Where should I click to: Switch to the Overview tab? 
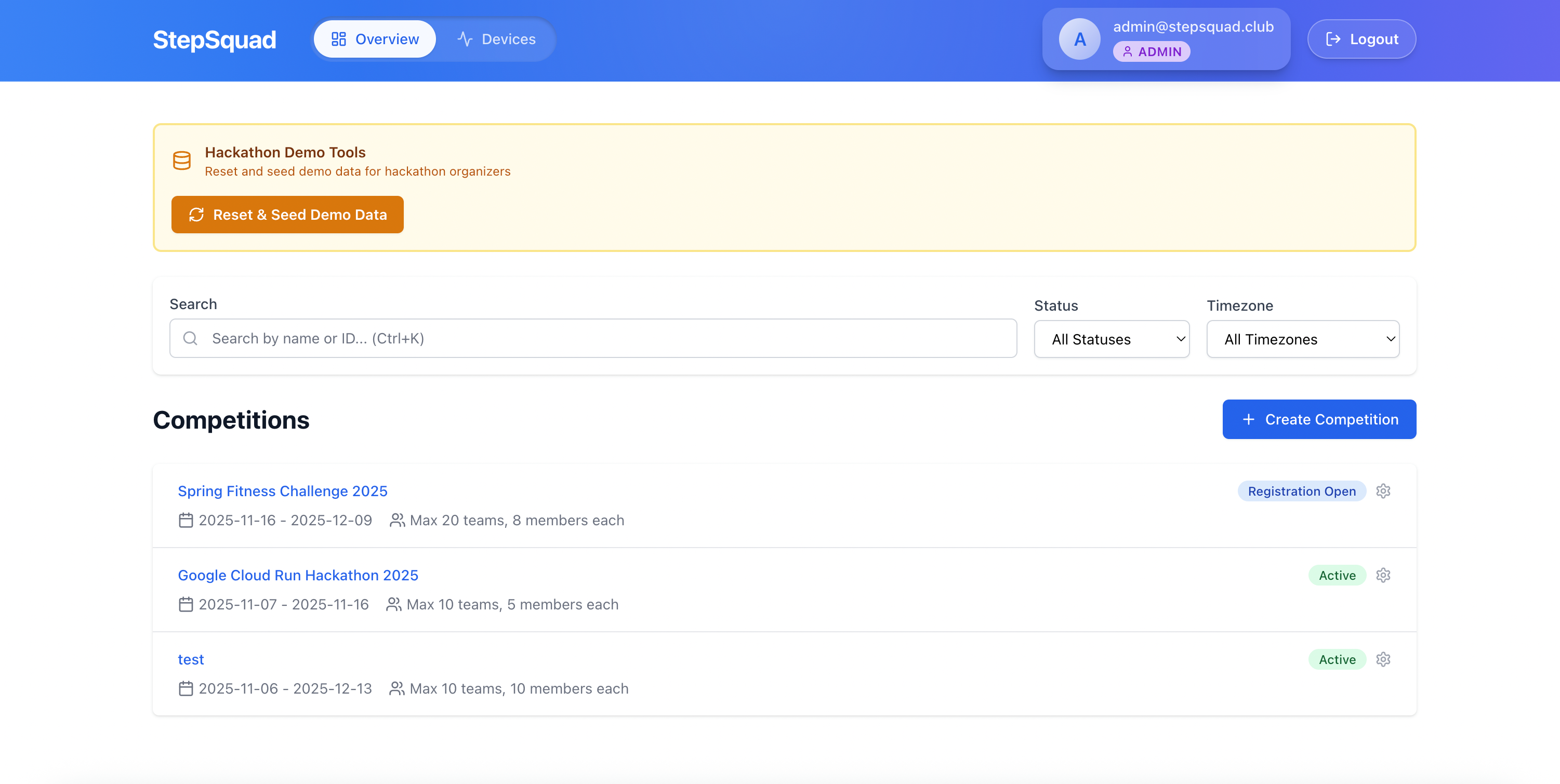point(375,39)
